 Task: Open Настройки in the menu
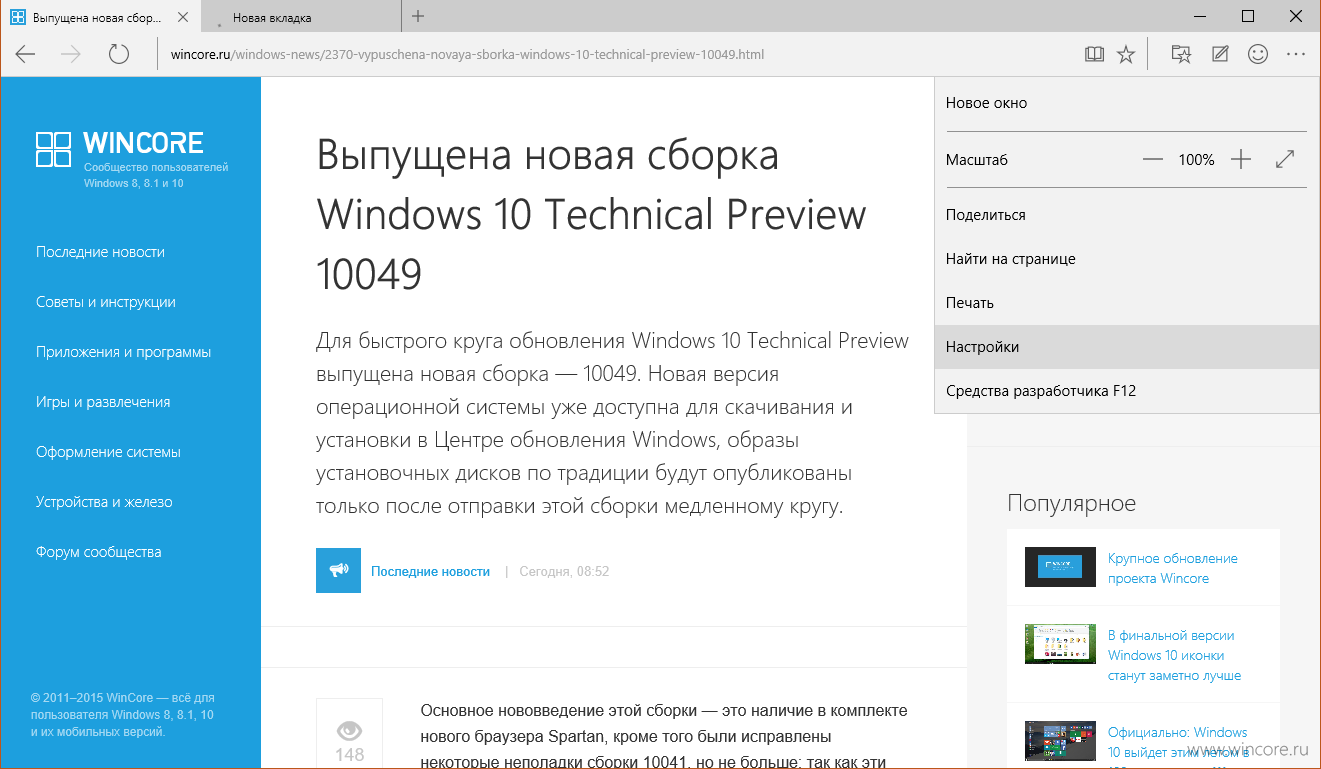pos(1127,347)
